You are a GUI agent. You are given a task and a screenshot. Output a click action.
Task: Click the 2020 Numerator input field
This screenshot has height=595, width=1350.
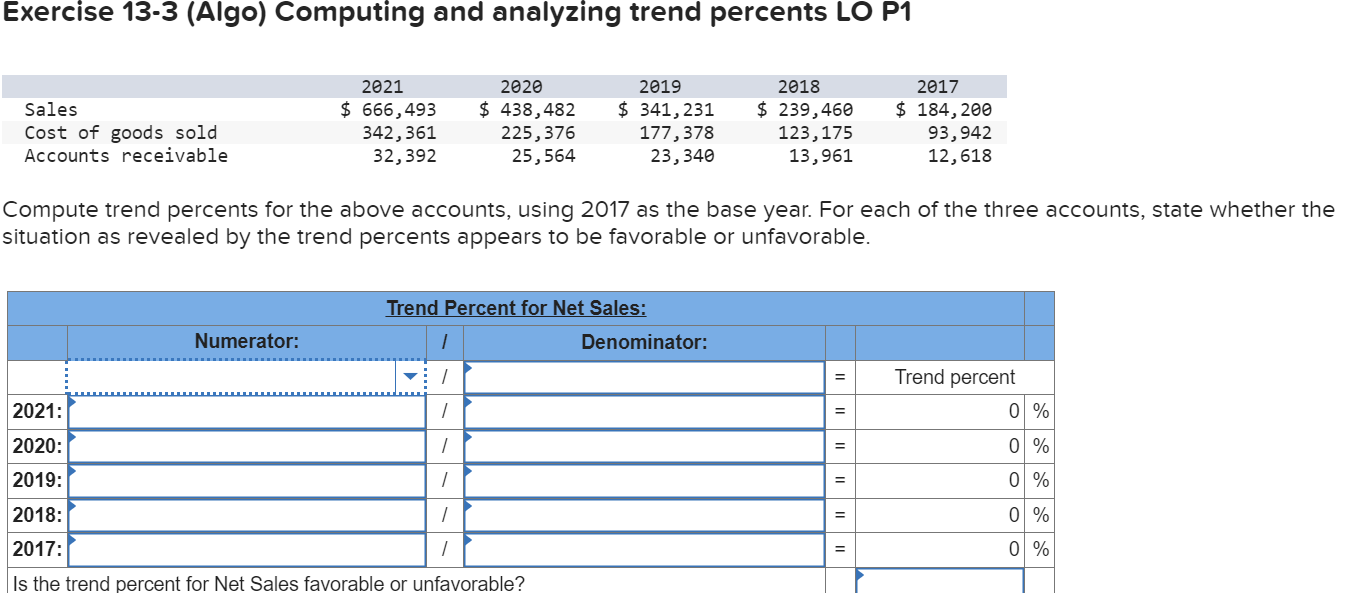pos(245,445)
